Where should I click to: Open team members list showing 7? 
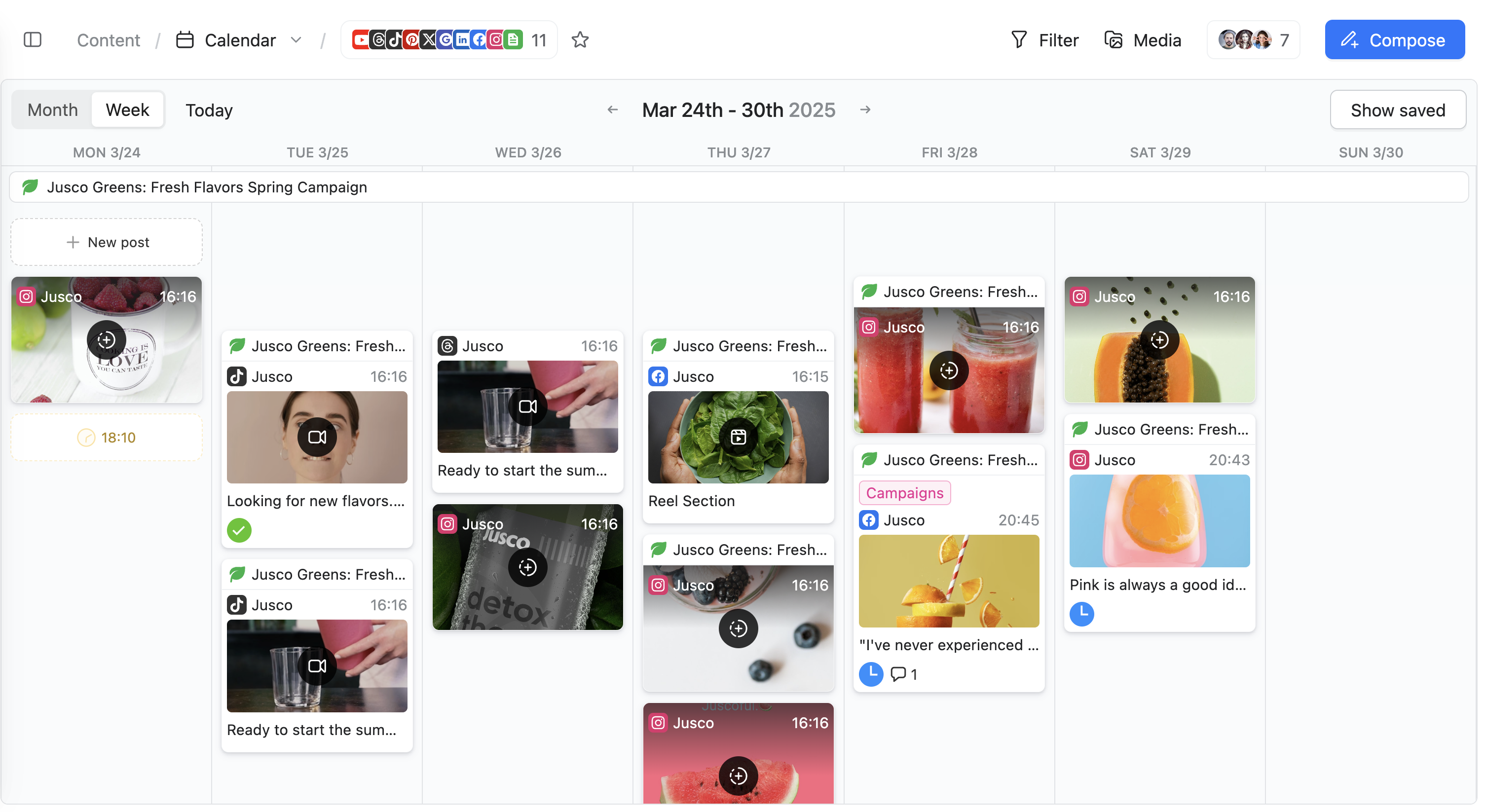coord(1253,40)
